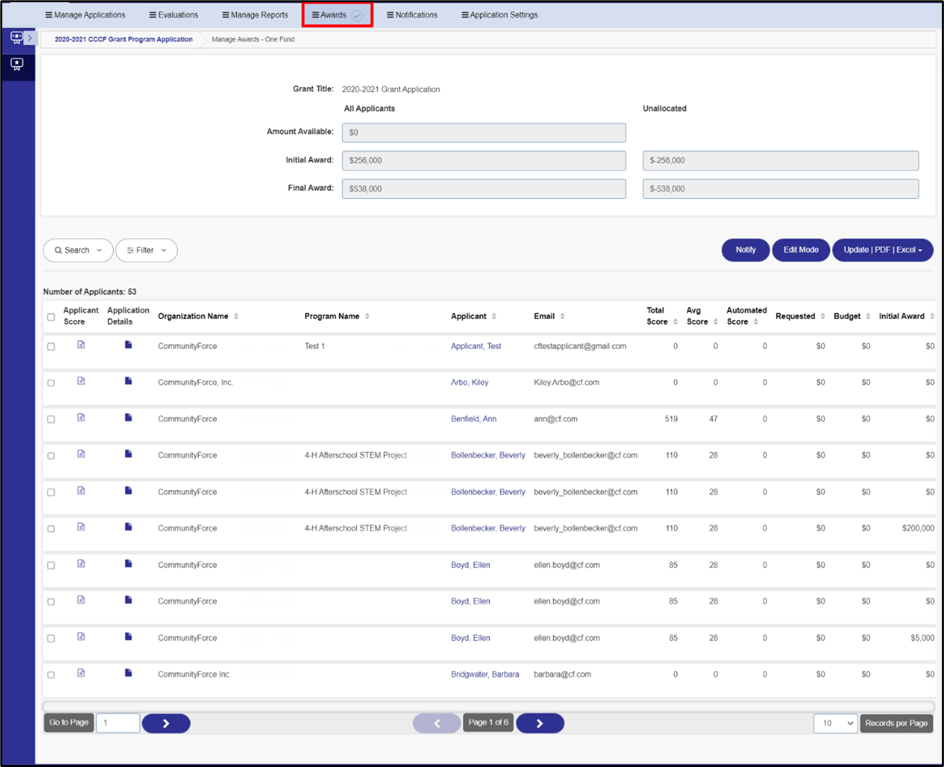The width and height of the screenshot is (944, 767).
Task: Select checkbox for Bridgewater, Barbara row
Action: 51,675
